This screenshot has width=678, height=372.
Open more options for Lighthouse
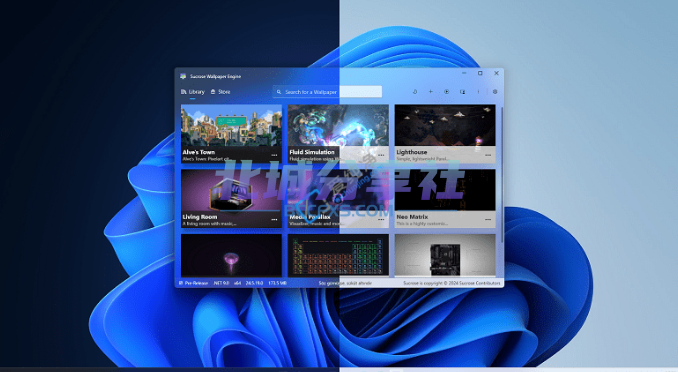tap(488, 155)
